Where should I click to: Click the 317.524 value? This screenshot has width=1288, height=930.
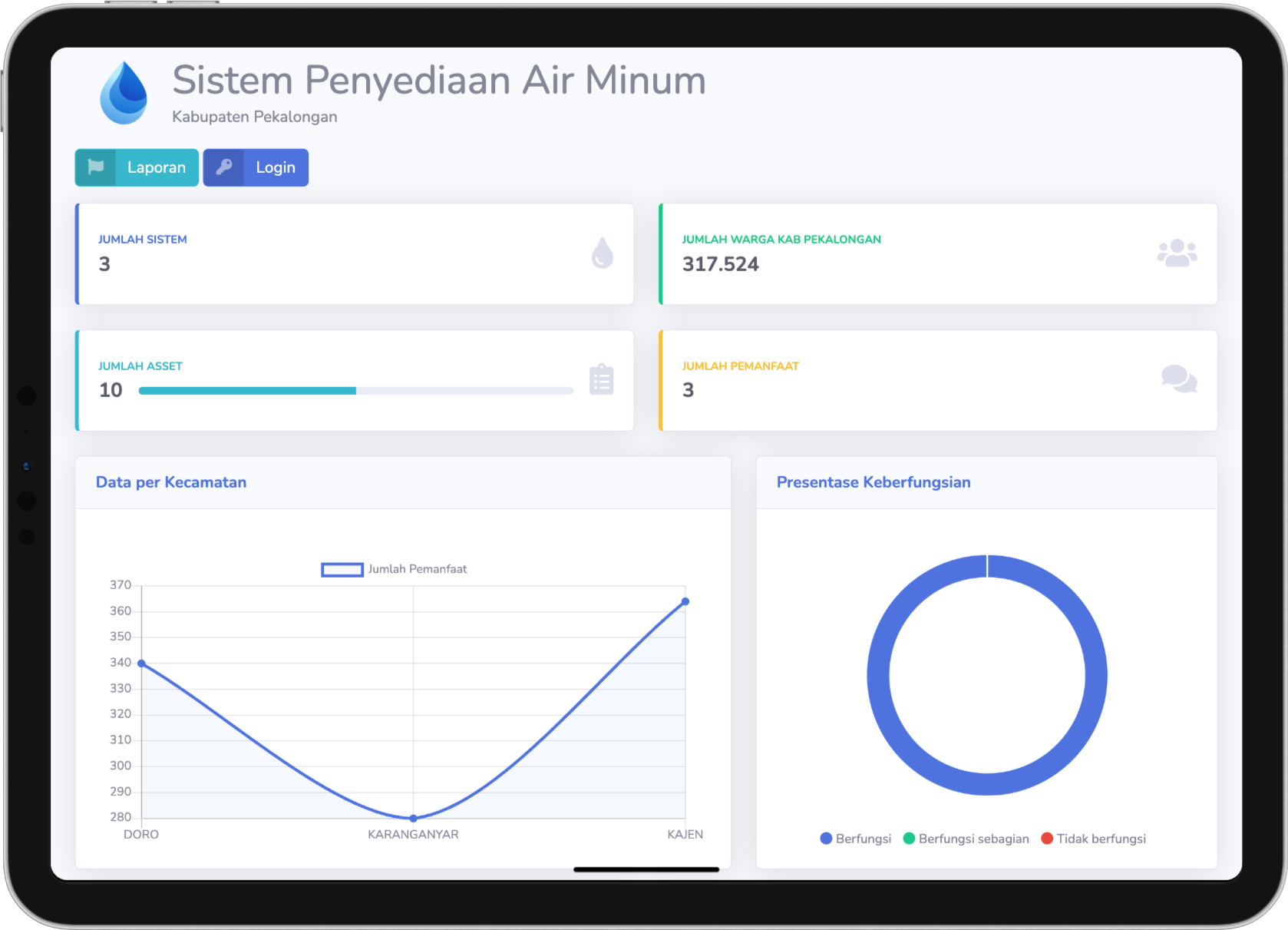click(721, 264)
